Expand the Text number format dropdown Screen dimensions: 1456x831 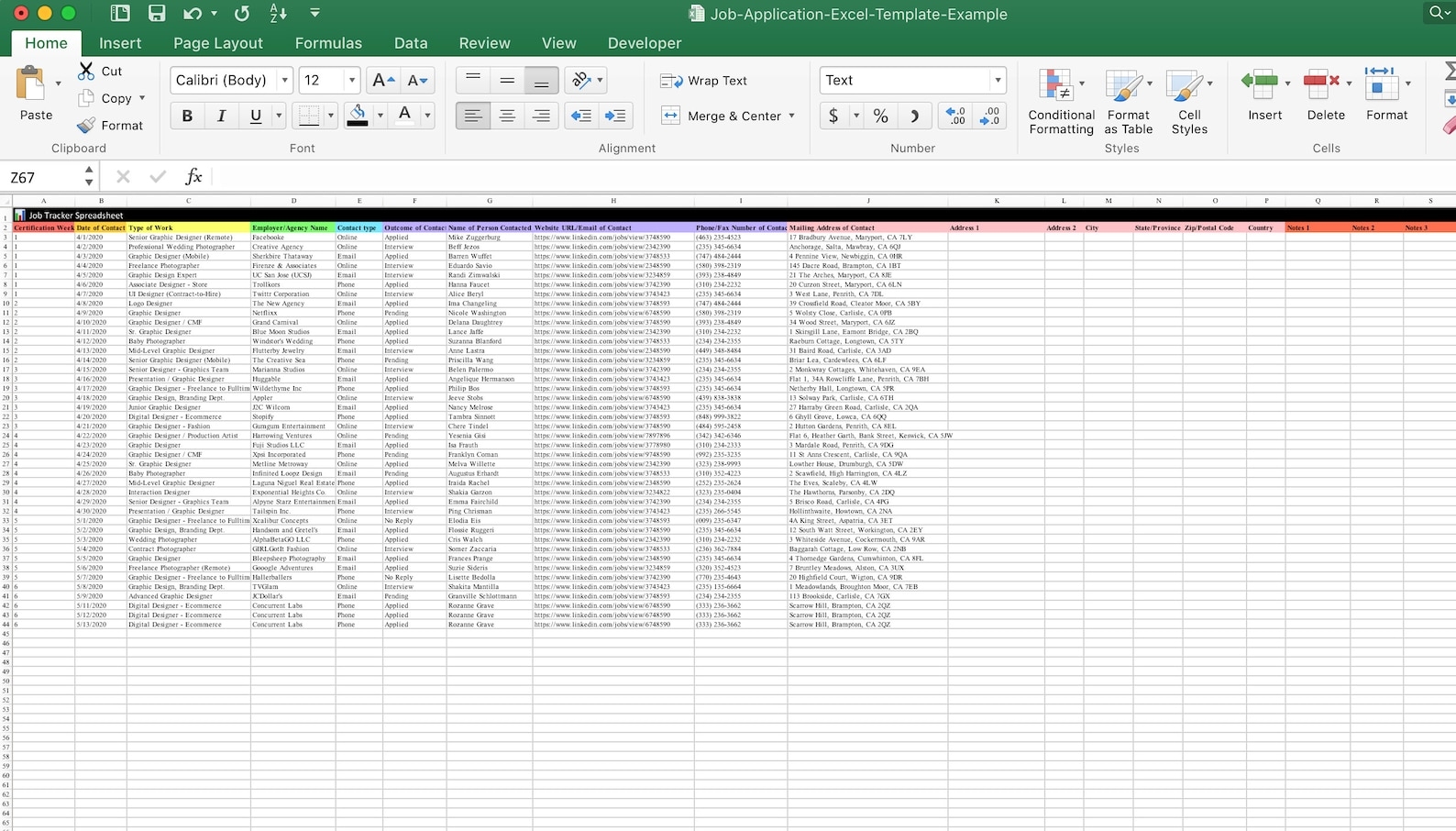point(998,81)
